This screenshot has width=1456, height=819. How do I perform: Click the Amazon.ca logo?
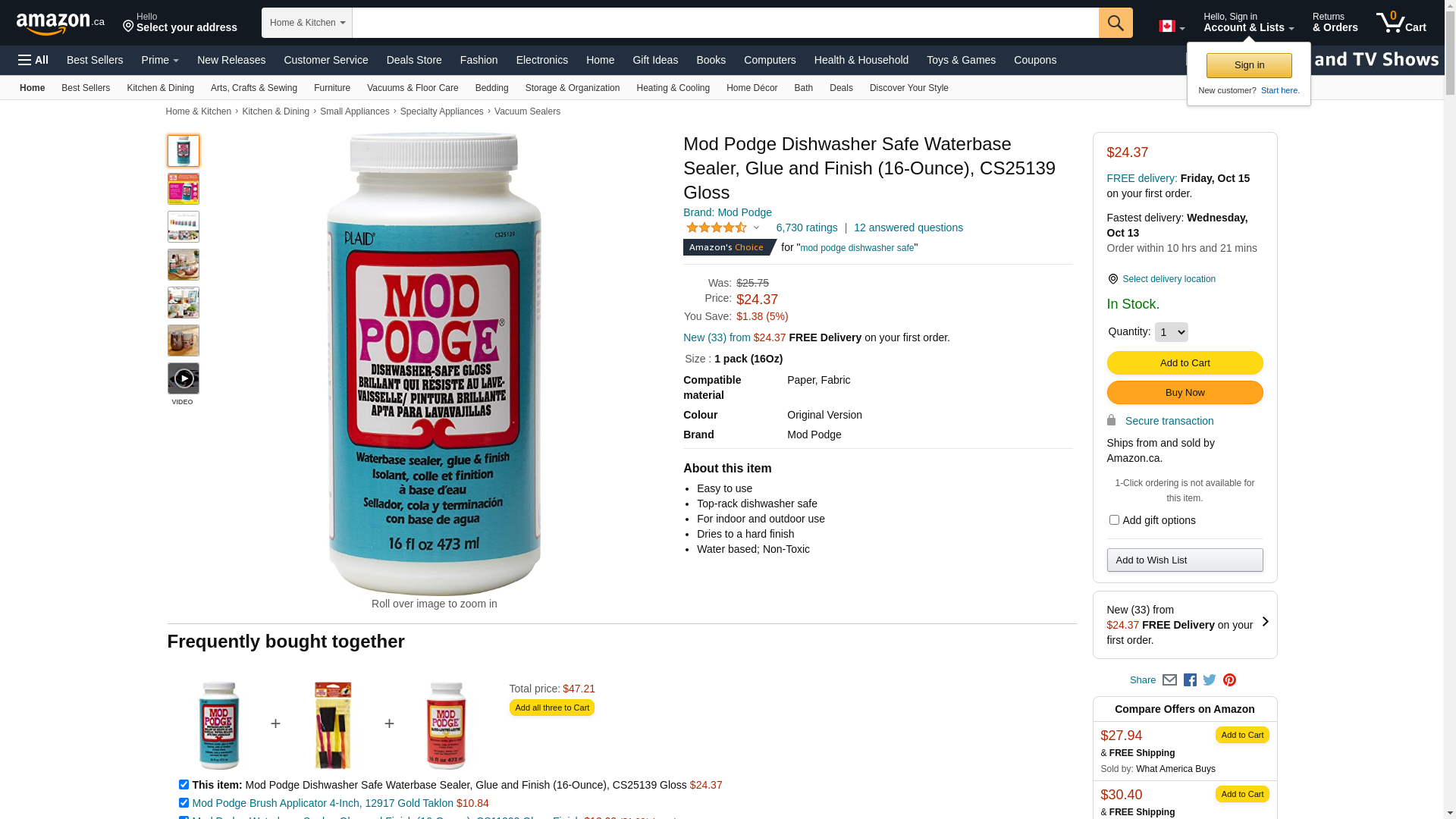(x=61, y=24)
